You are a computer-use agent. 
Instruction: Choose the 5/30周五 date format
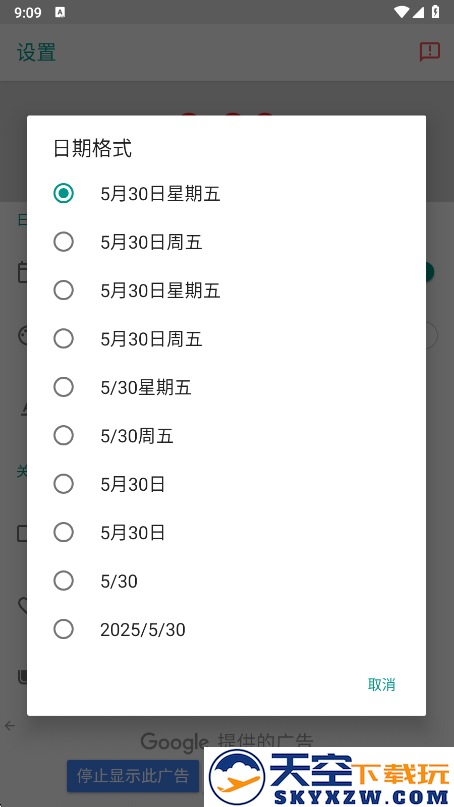pos(226,435)
